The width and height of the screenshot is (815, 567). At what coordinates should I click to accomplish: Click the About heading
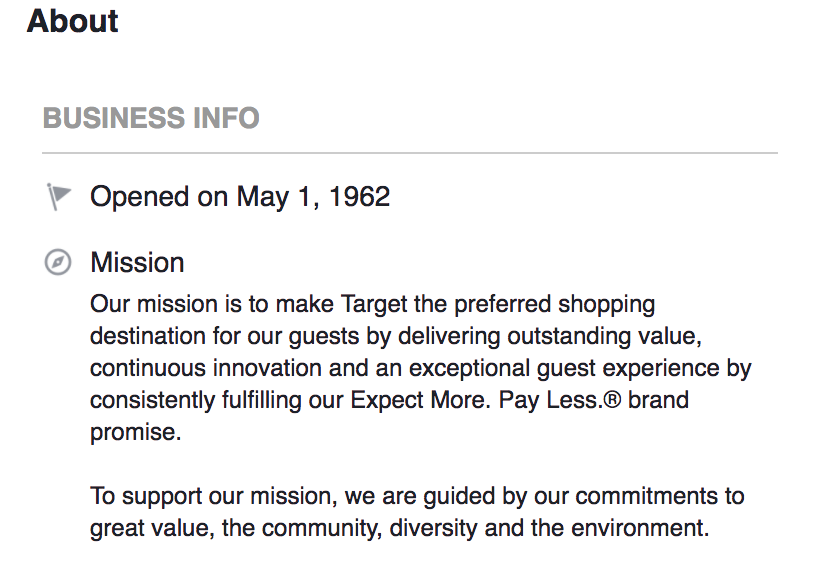[72, 21]
